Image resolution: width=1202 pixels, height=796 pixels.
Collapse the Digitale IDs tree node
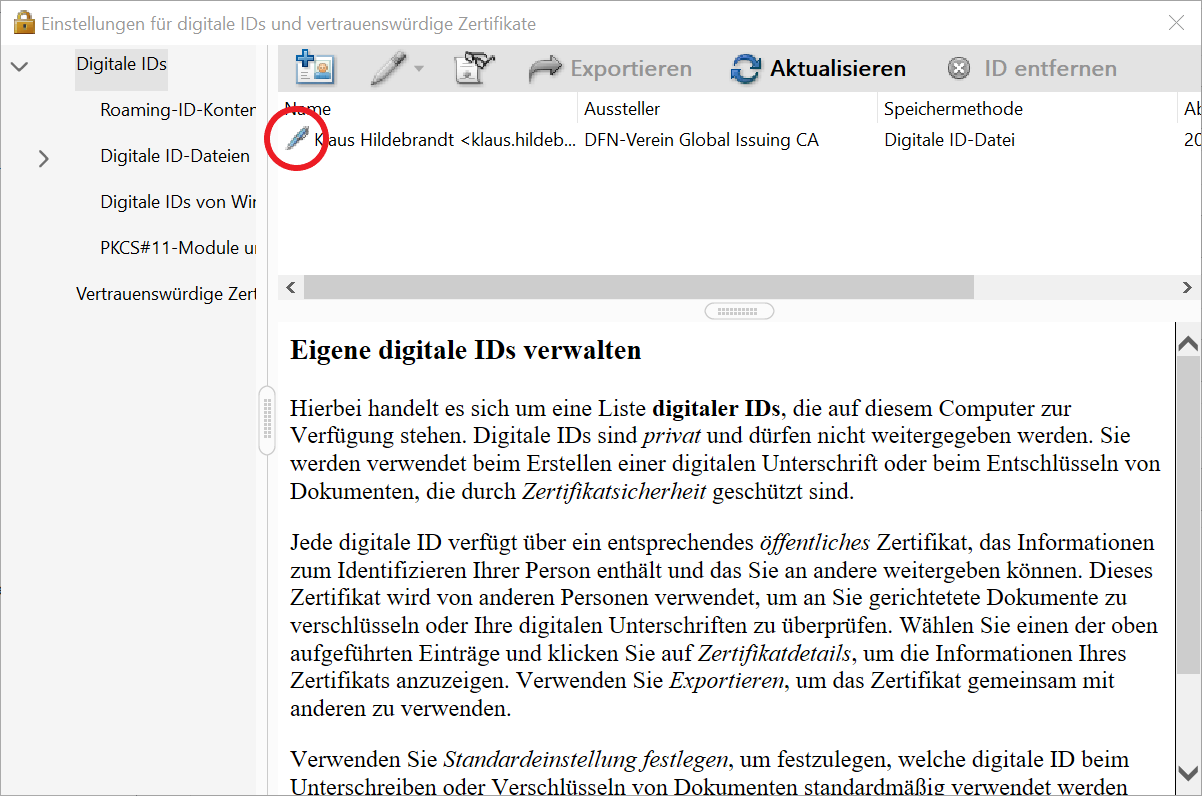tap(19, 66)
